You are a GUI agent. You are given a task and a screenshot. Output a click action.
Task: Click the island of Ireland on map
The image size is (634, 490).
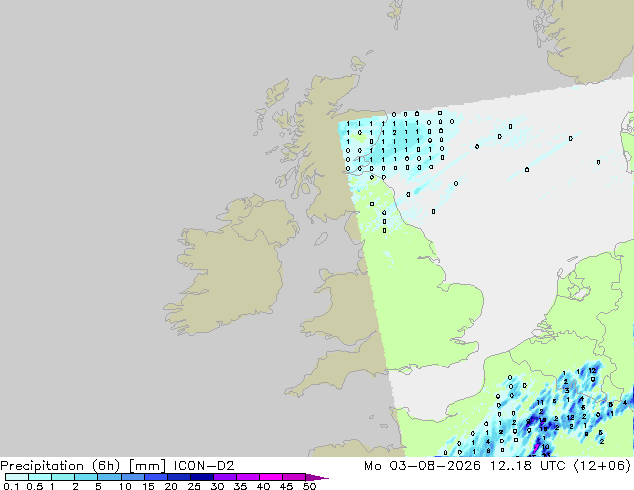230,267
